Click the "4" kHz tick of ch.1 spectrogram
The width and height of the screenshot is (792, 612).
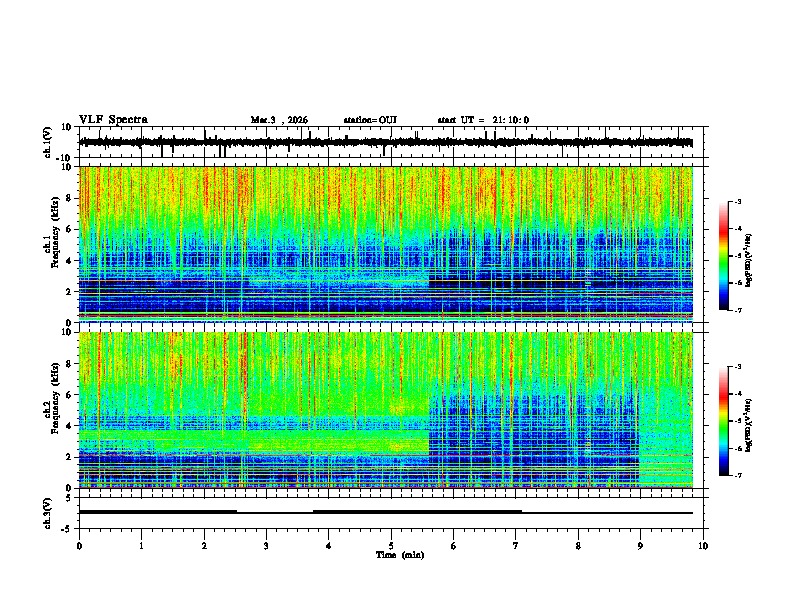coord(69,261)
